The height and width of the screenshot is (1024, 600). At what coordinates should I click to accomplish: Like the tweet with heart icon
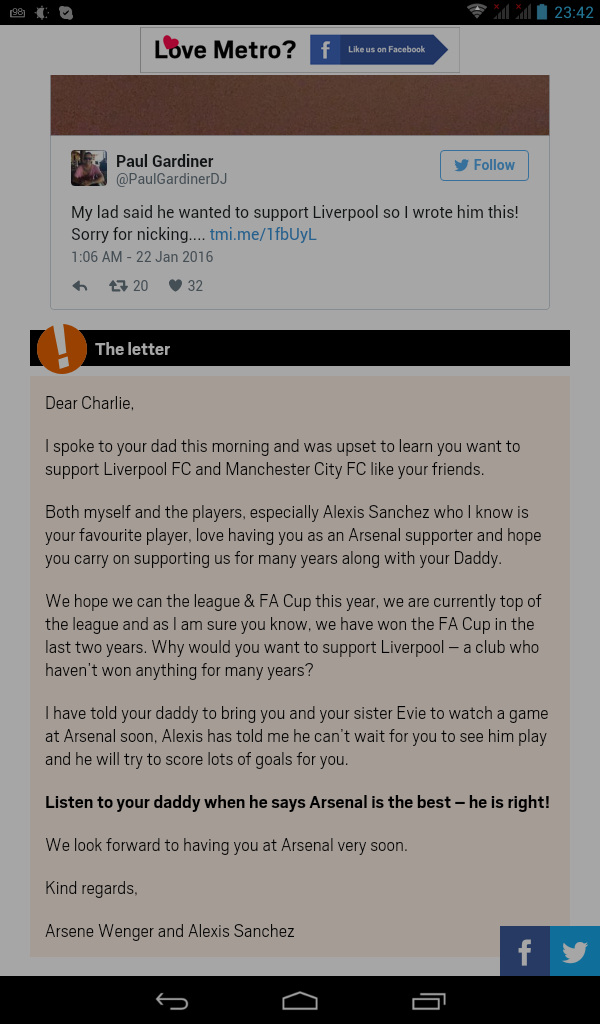coord(176,286)
